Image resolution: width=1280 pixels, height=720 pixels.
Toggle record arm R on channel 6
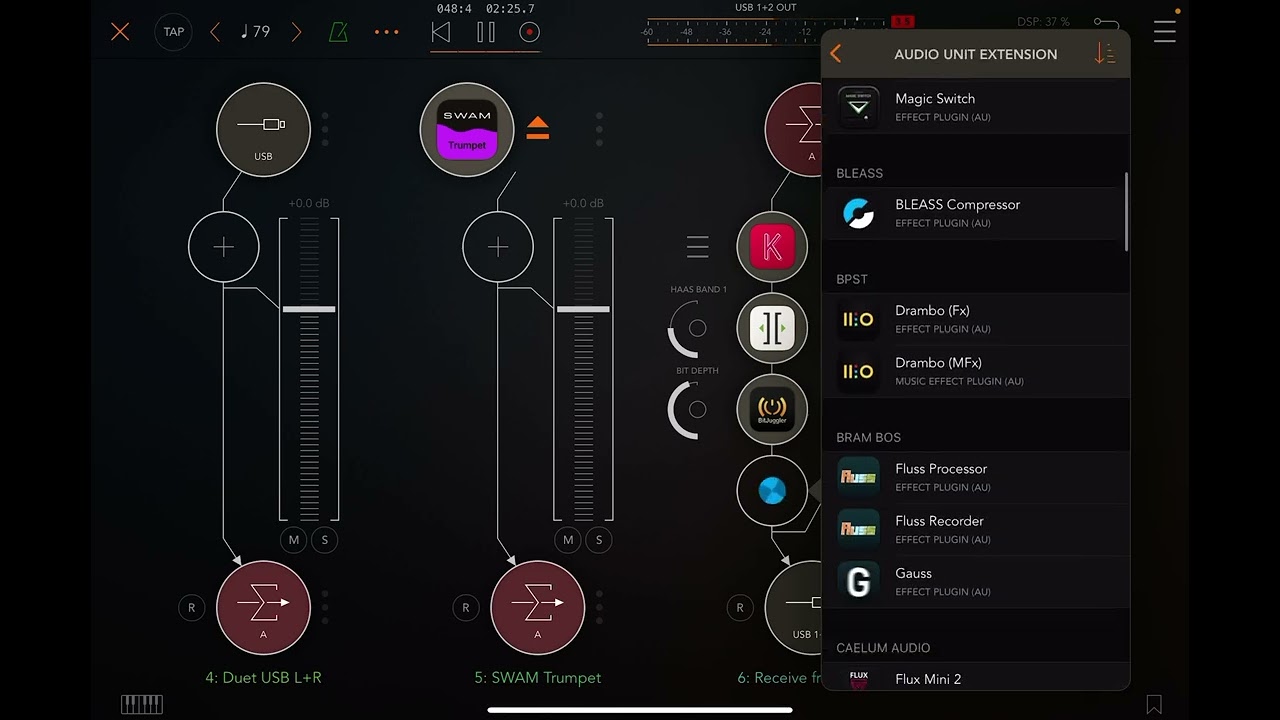tap(740, 607)
